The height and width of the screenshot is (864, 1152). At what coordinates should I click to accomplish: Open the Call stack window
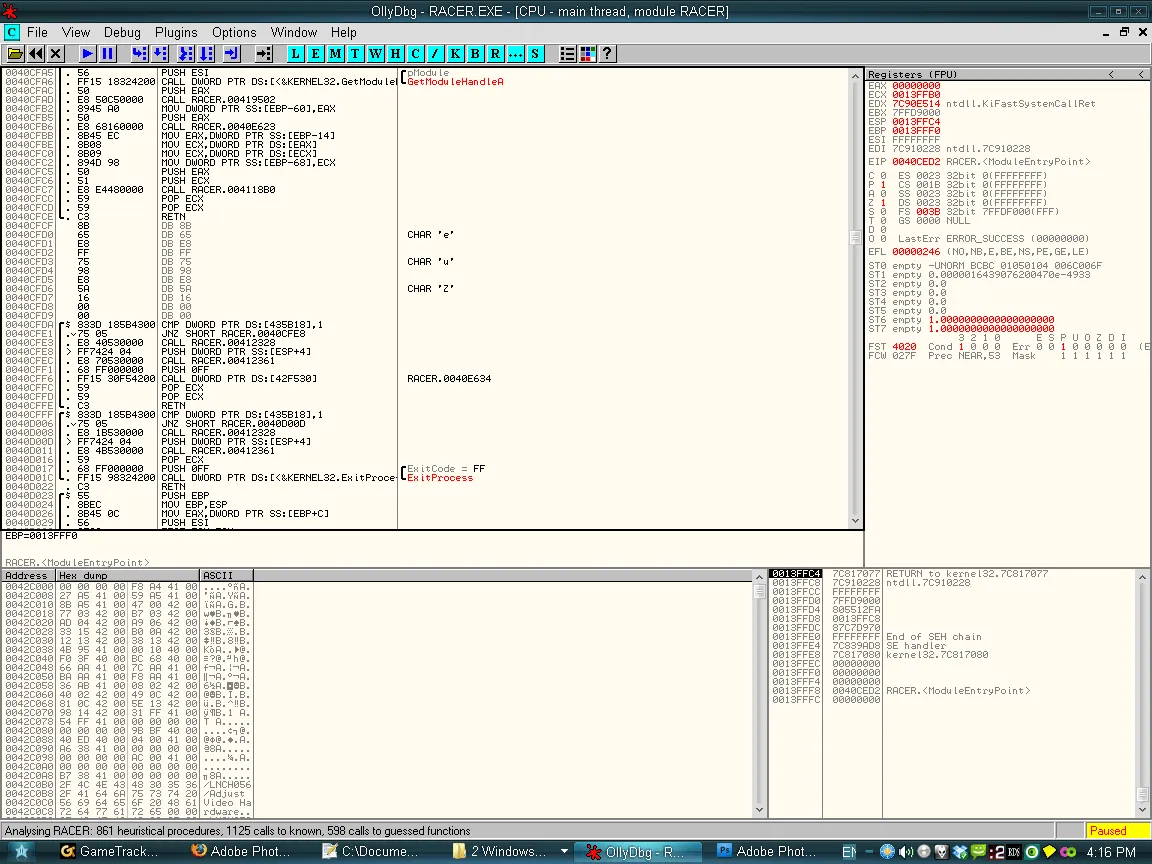tap(456, 54)
